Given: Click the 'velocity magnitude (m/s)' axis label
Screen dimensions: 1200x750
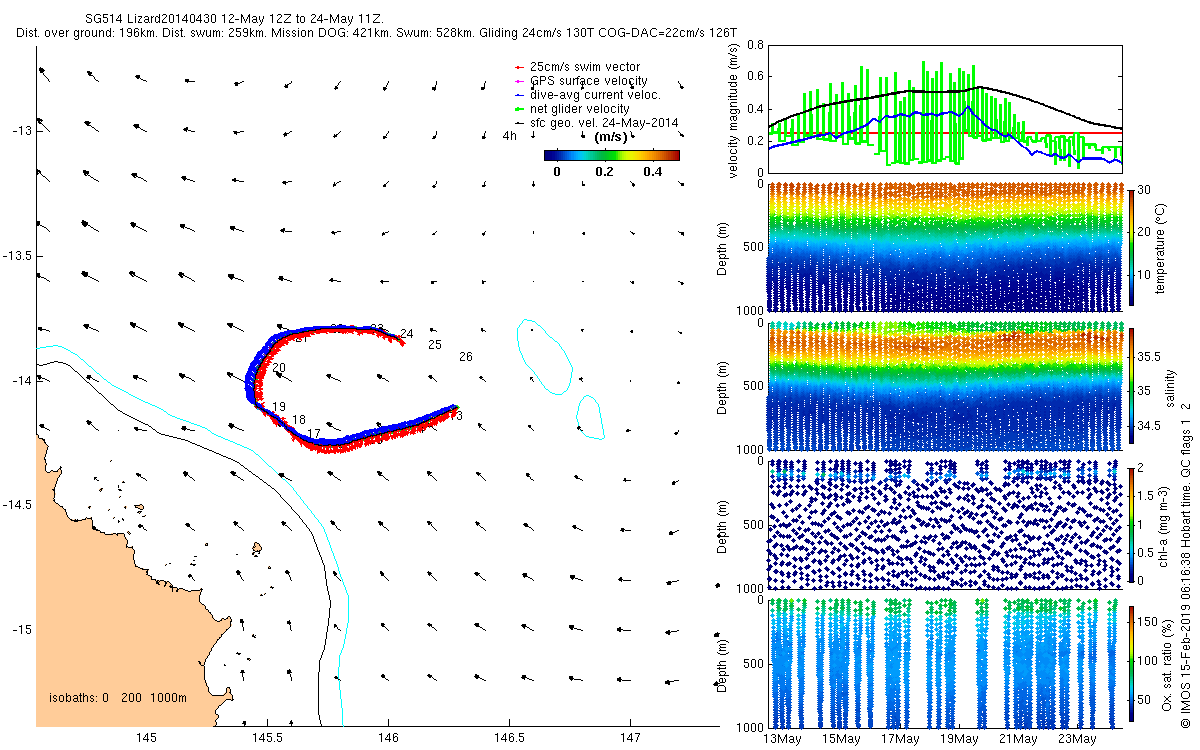Looking at the screenshot, I should [734, 113].
